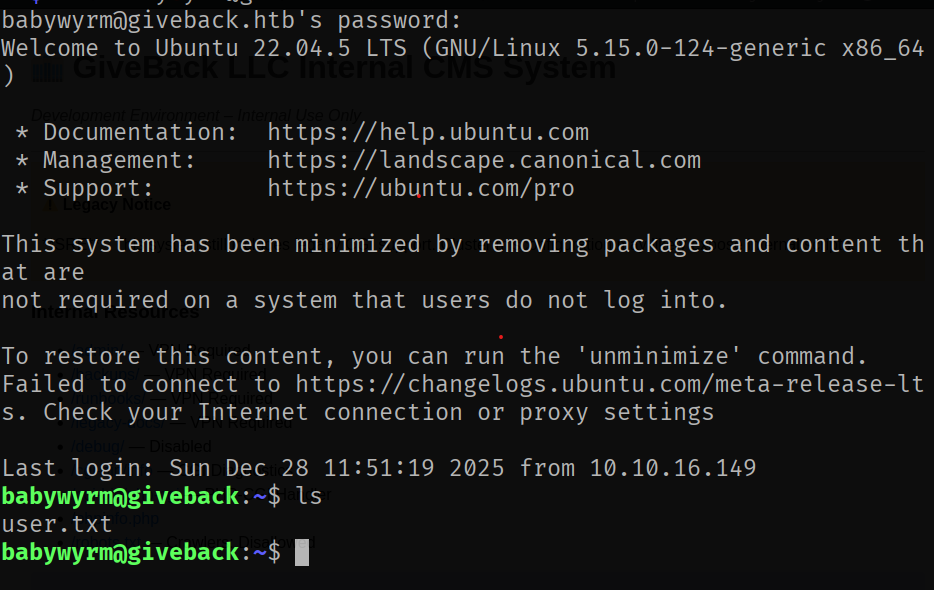The image size is (934, 590).
Task: Click the user.txt filename in output
Action: pyautogui.click(x=57, y=524)
